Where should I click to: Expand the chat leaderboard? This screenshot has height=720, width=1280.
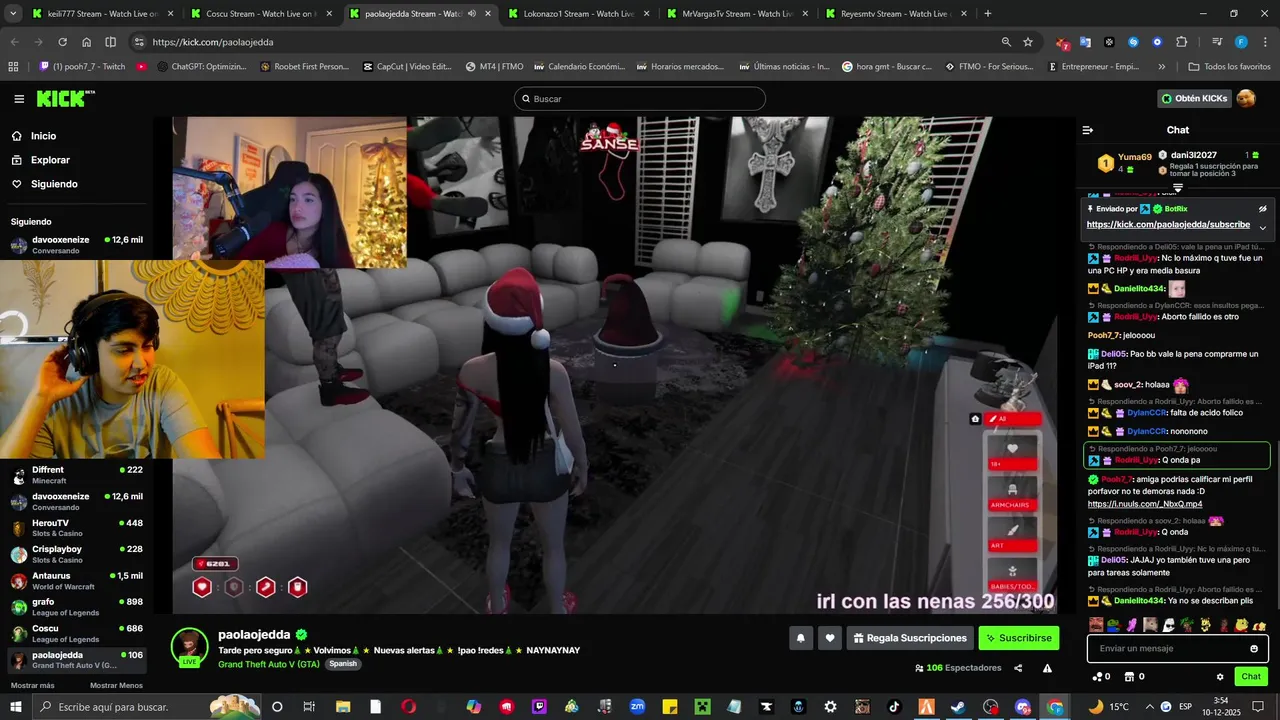coord(1178,188)
